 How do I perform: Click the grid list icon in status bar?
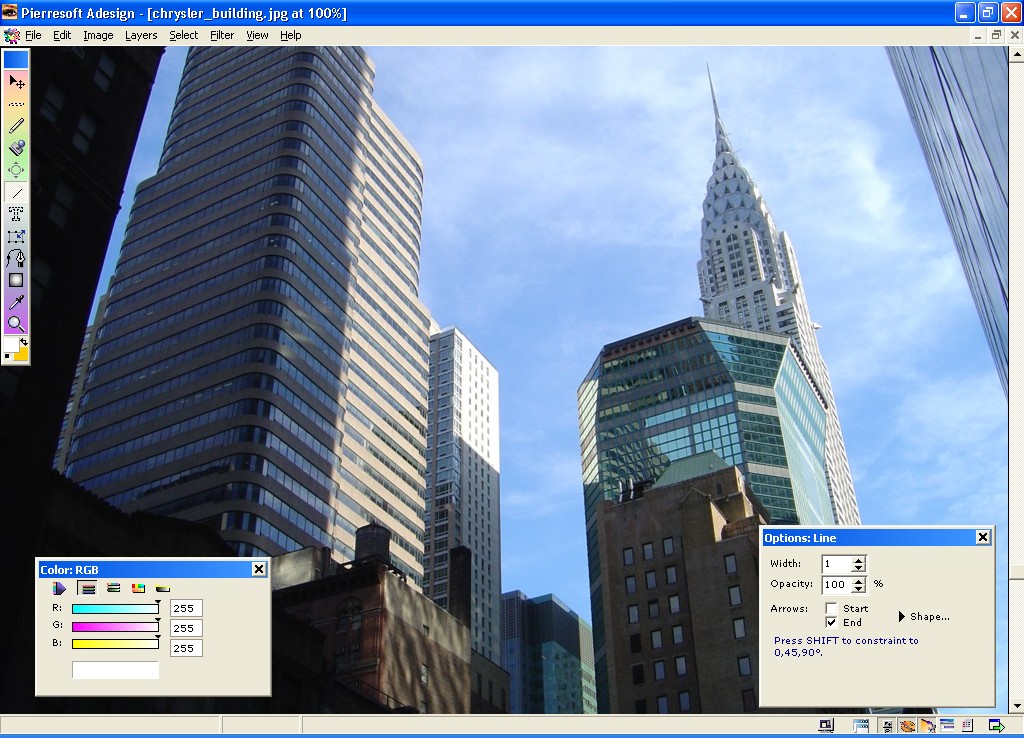(967, 726)
